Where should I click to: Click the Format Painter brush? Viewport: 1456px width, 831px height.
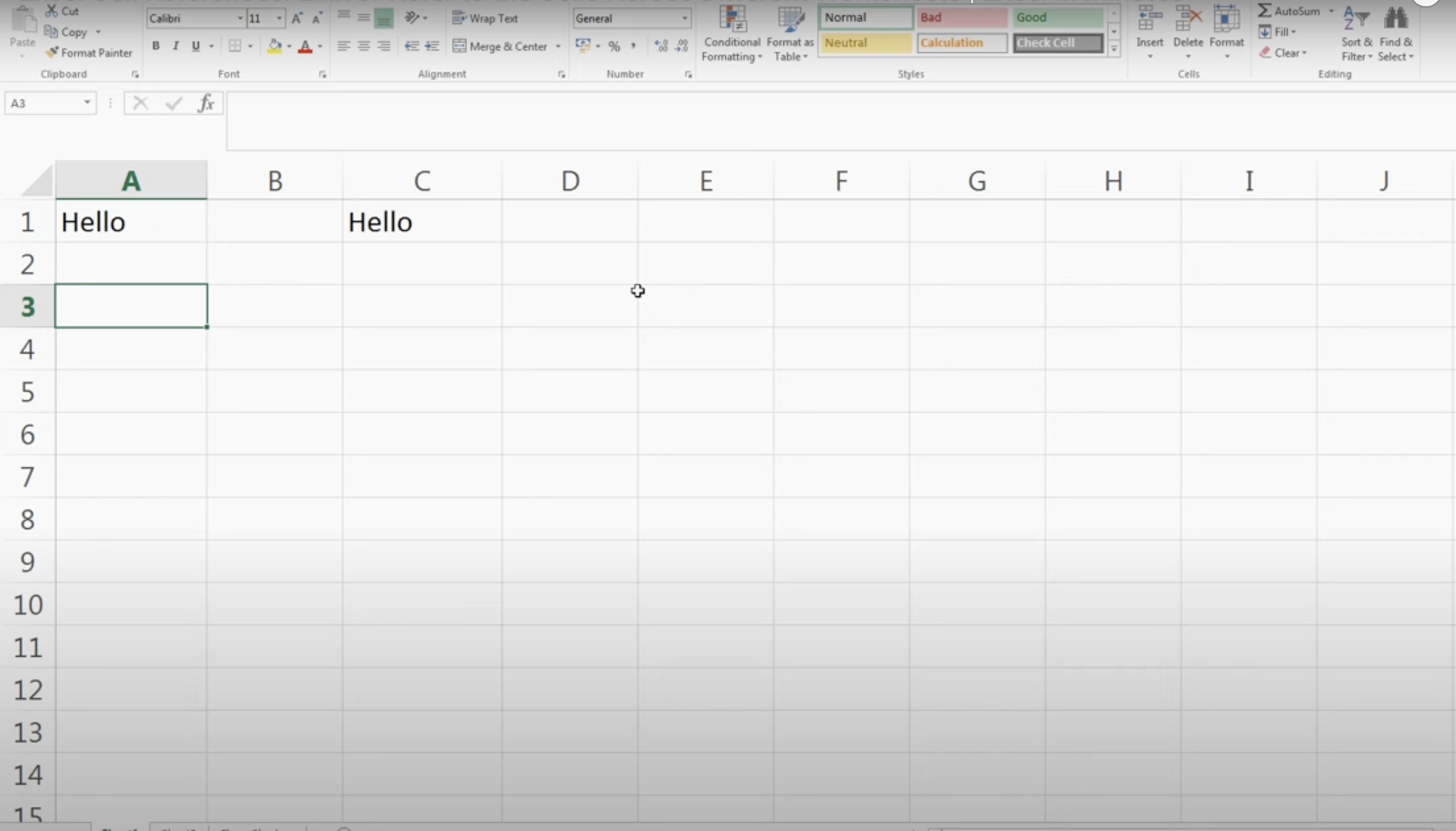(52, 52)
